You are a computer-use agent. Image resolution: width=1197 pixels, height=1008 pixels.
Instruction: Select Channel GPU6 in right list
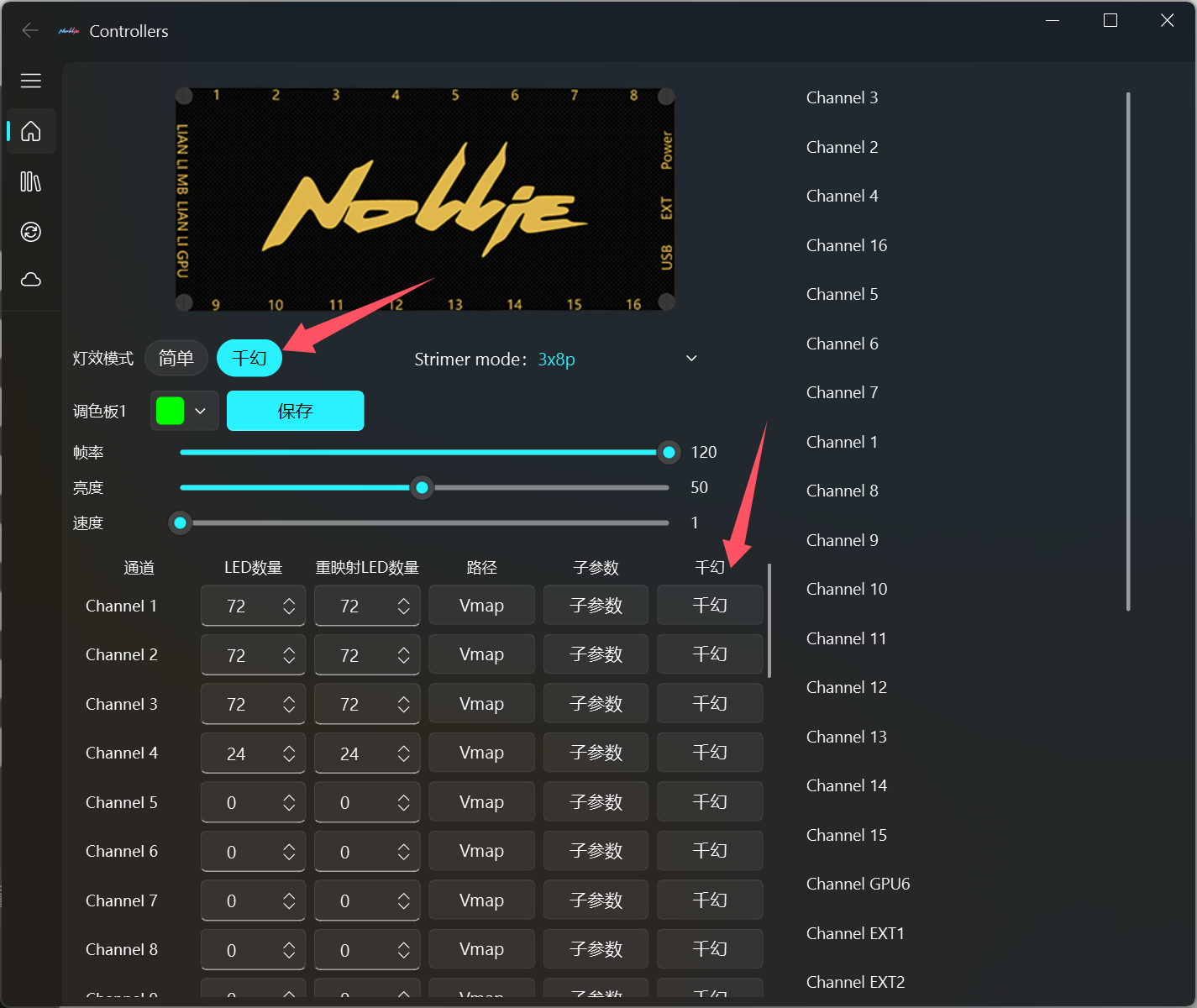(858, 884)
